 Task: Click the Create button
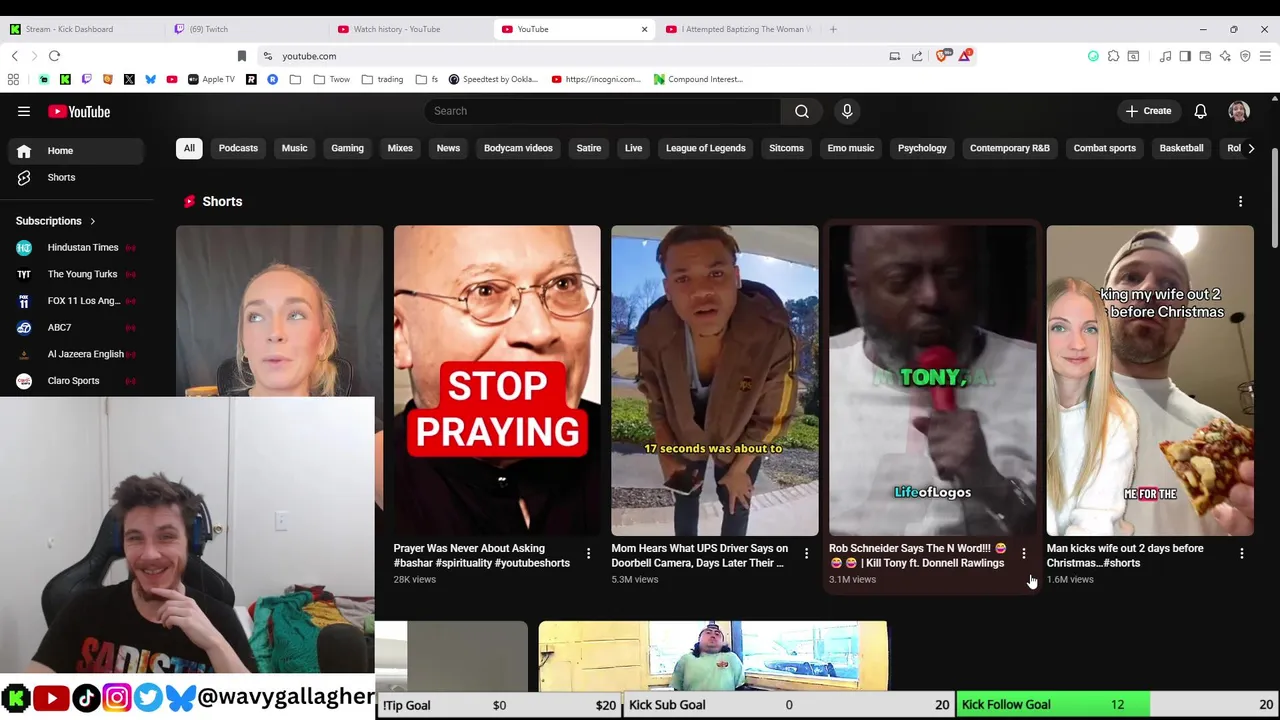click(x=1148, y=111)
